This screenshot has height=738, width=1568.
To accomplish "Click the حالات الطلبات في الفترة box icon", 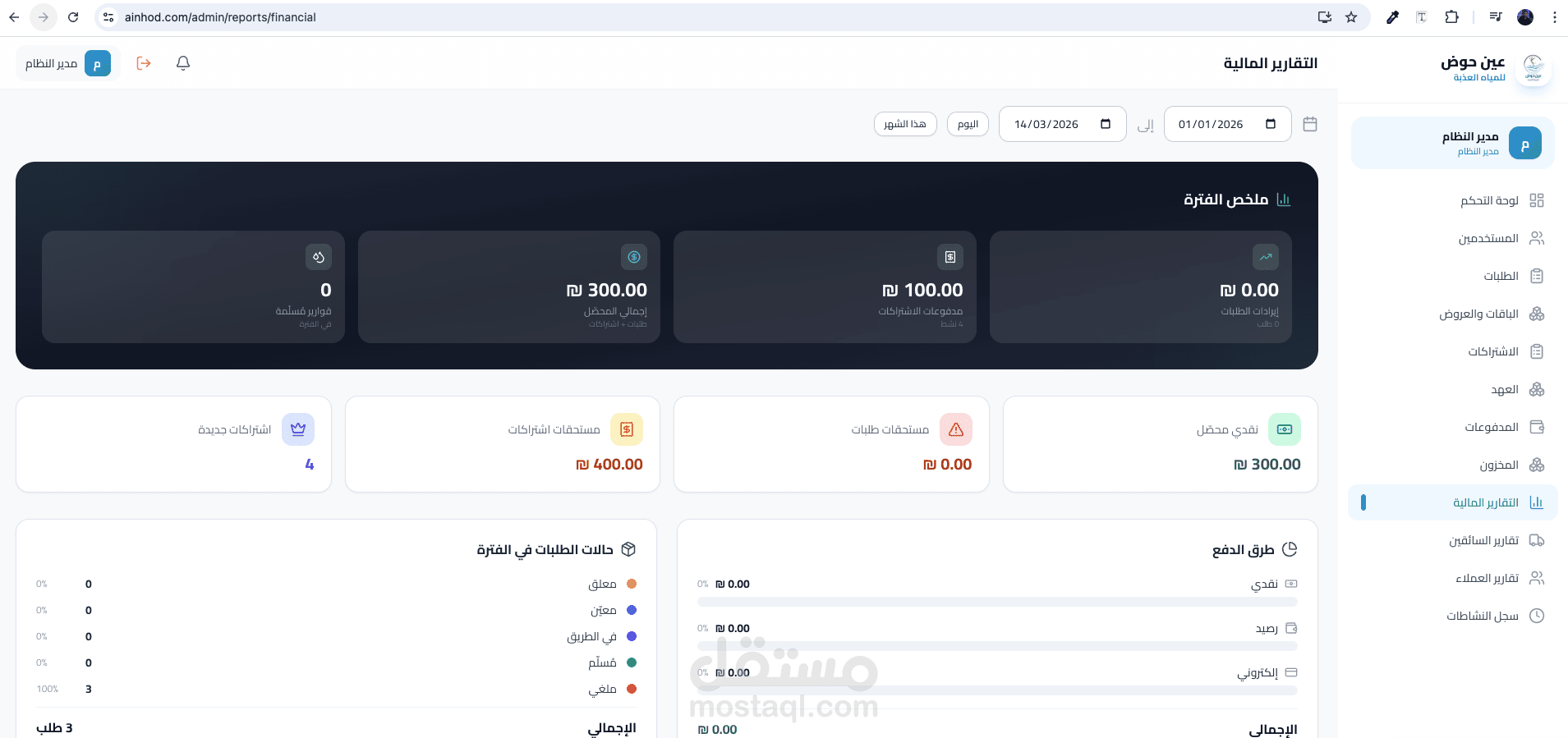I will [x=628, y=549].
